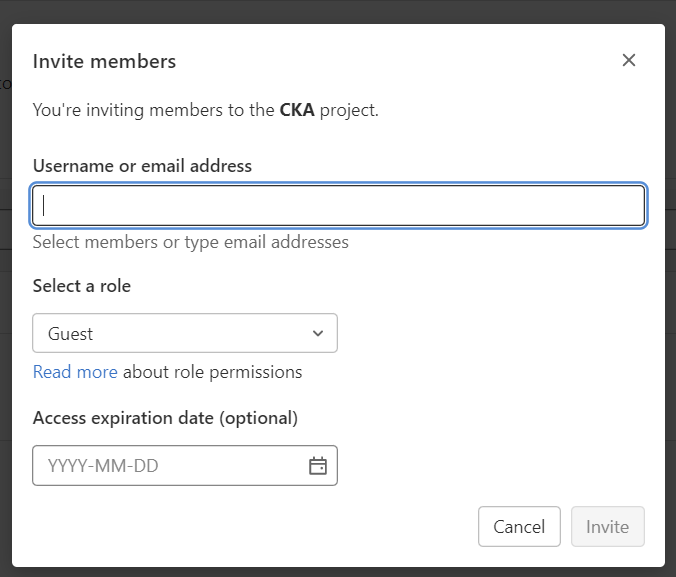676x577 pixels.
Task: Click the "about role permissions" text
Action: [x=212, y=372]
